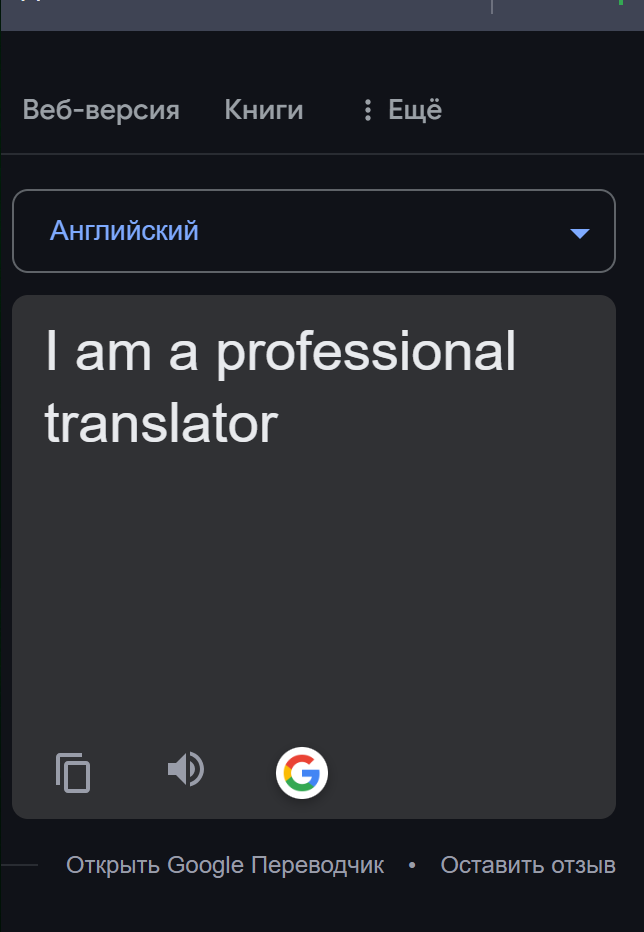644x932 pixels.
Task: Switch to the Книги tab
Action: (x=264, y=110)
